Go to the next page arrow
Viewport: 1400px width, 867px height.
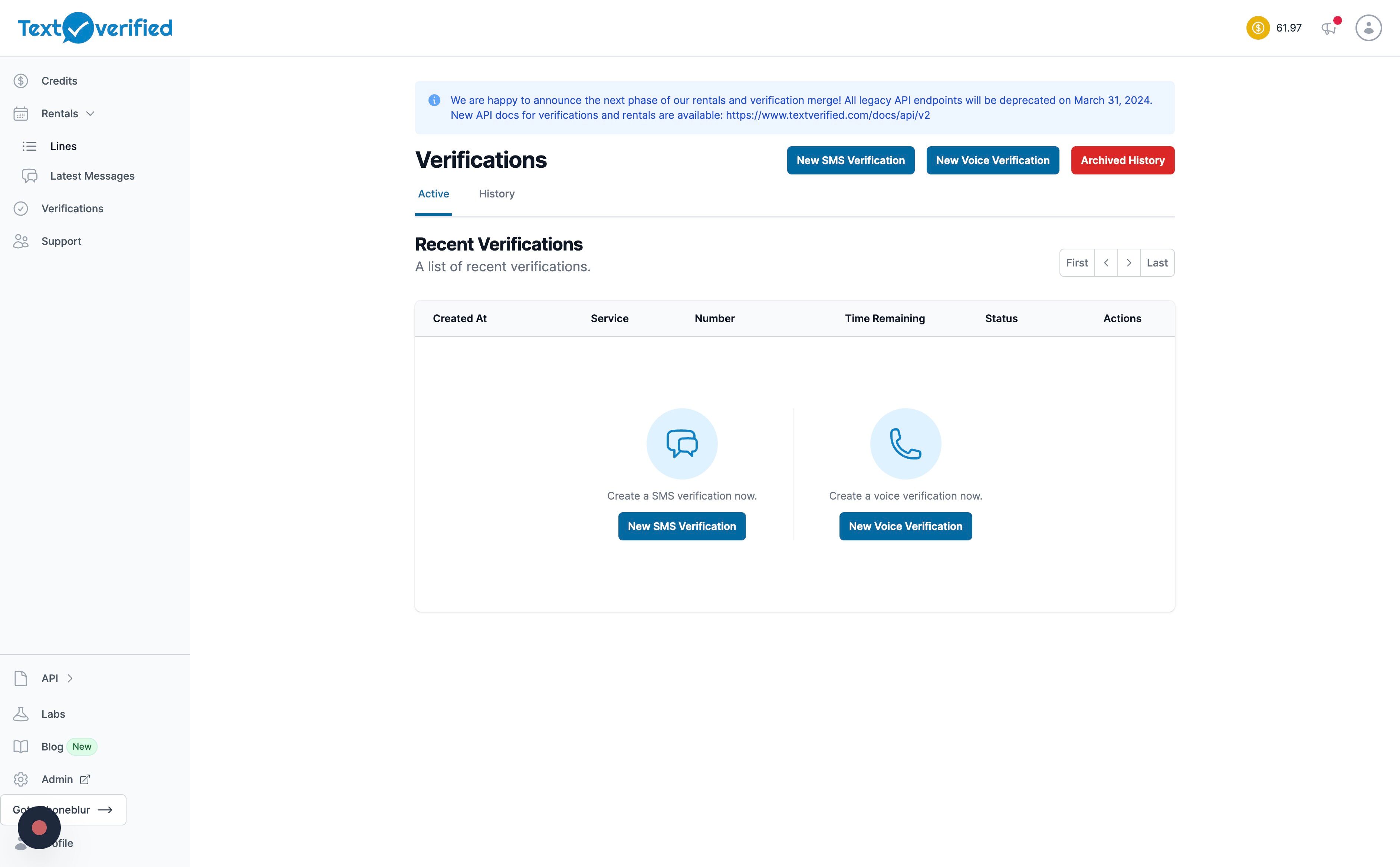click(x=1129, y=263)
